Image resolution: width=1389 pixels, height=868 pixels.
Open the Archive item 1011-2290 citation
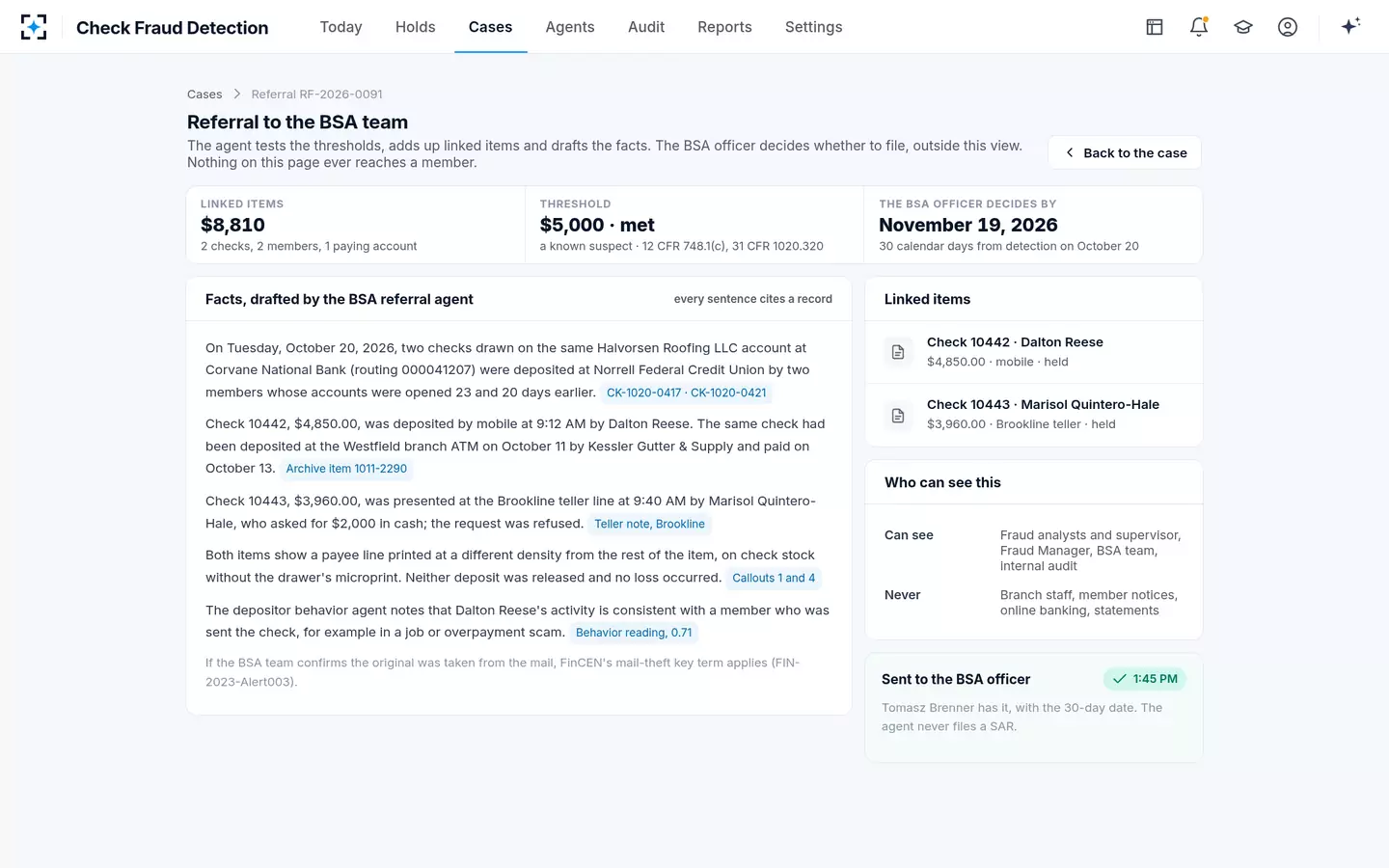tap(346, 469)
